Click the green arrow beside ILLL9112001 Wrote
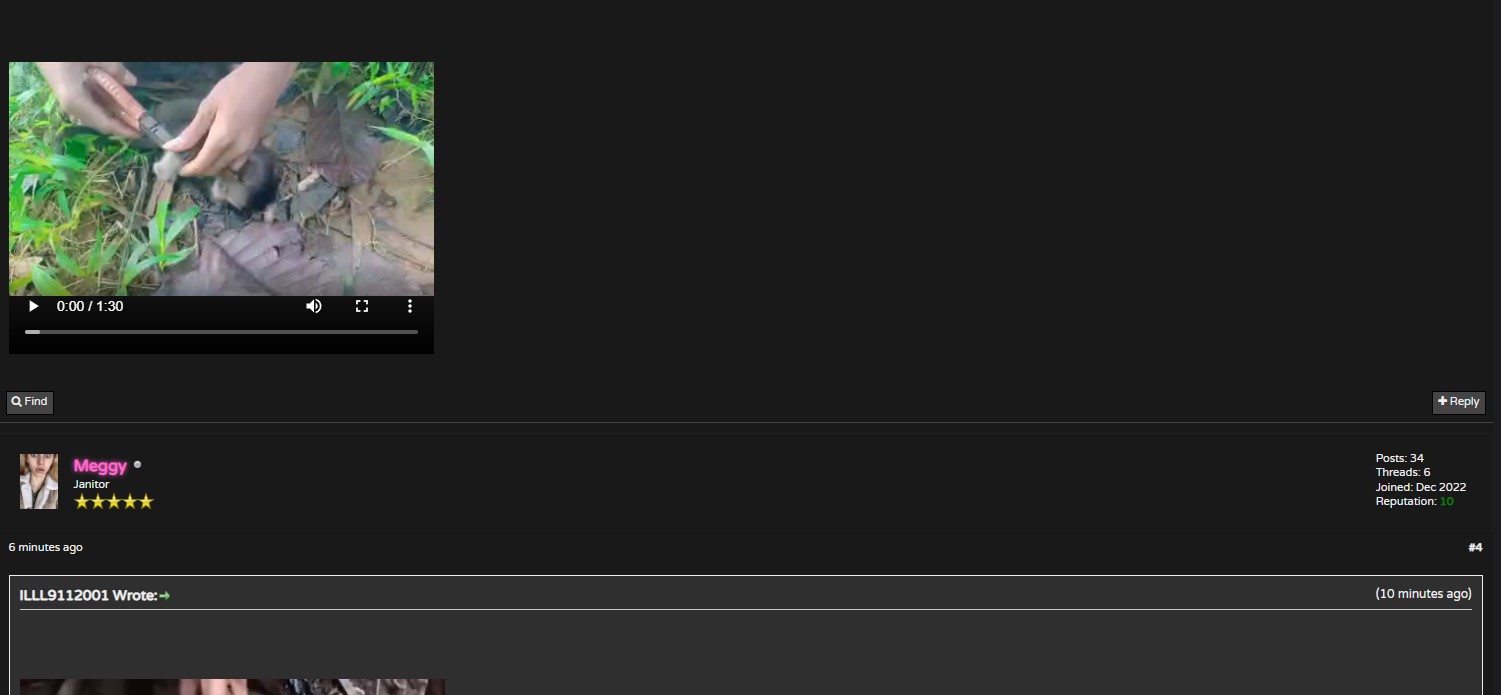1501x695 pixels. (x=165, y=596)
